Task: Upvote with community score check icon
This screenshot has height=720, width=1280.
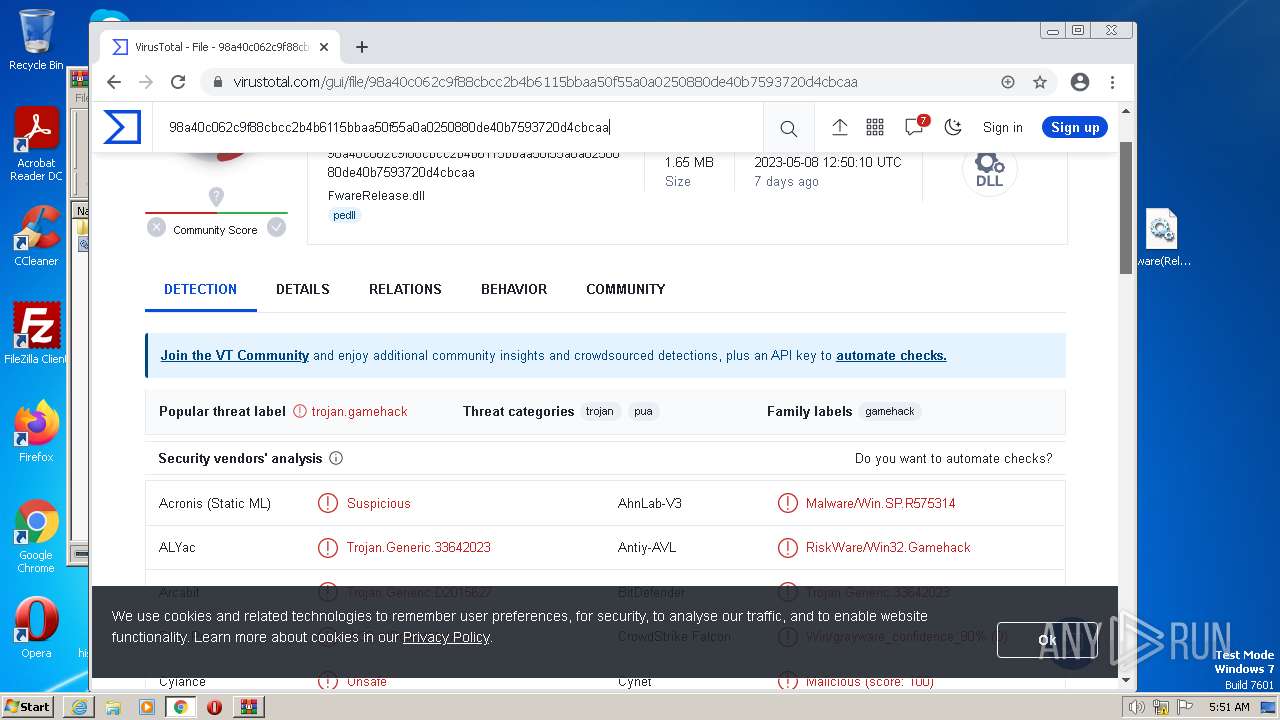Action: coord(276,227)
